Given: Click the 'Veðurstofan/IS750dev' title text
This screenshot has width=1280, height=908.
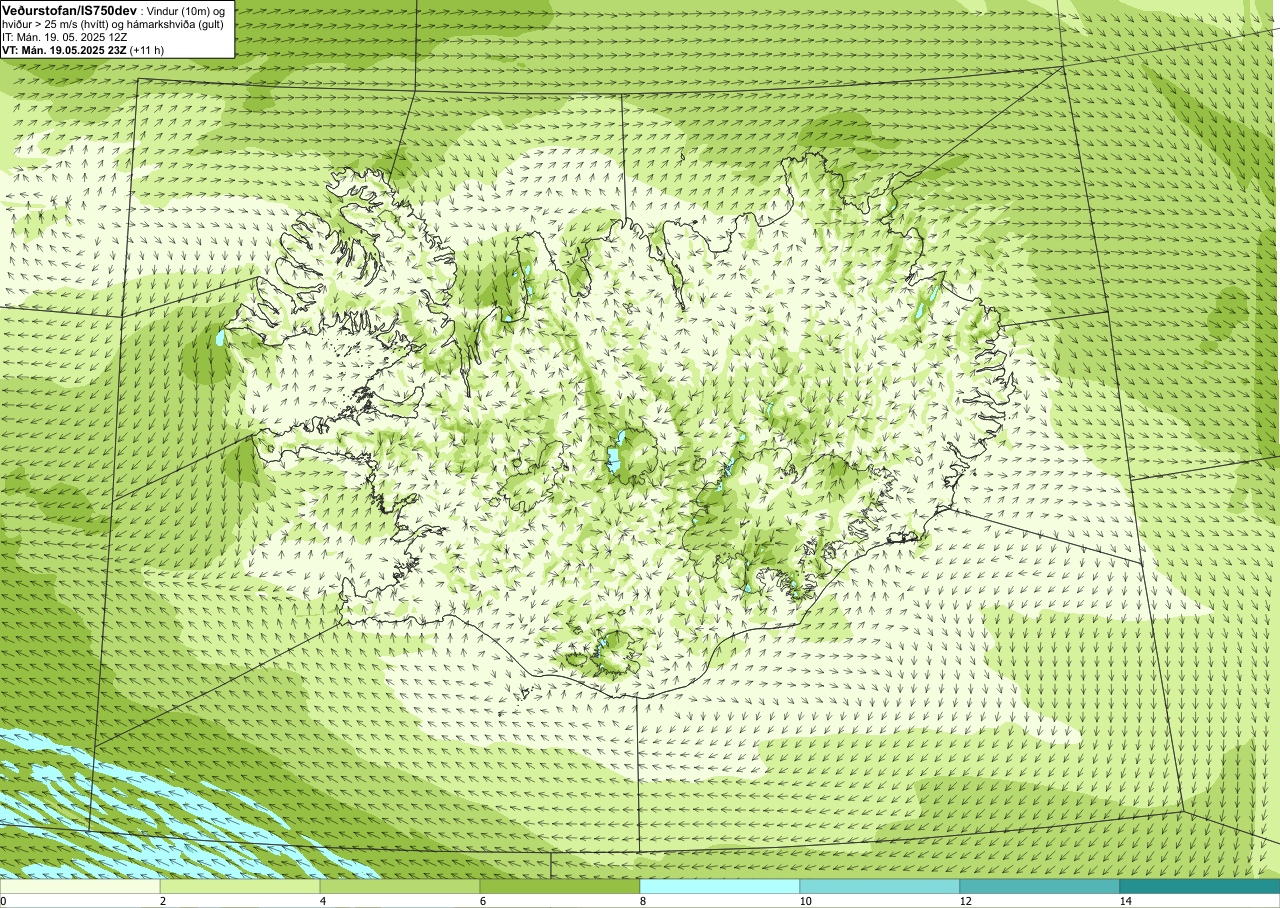Looking at the screenshot, I should 70,11.
